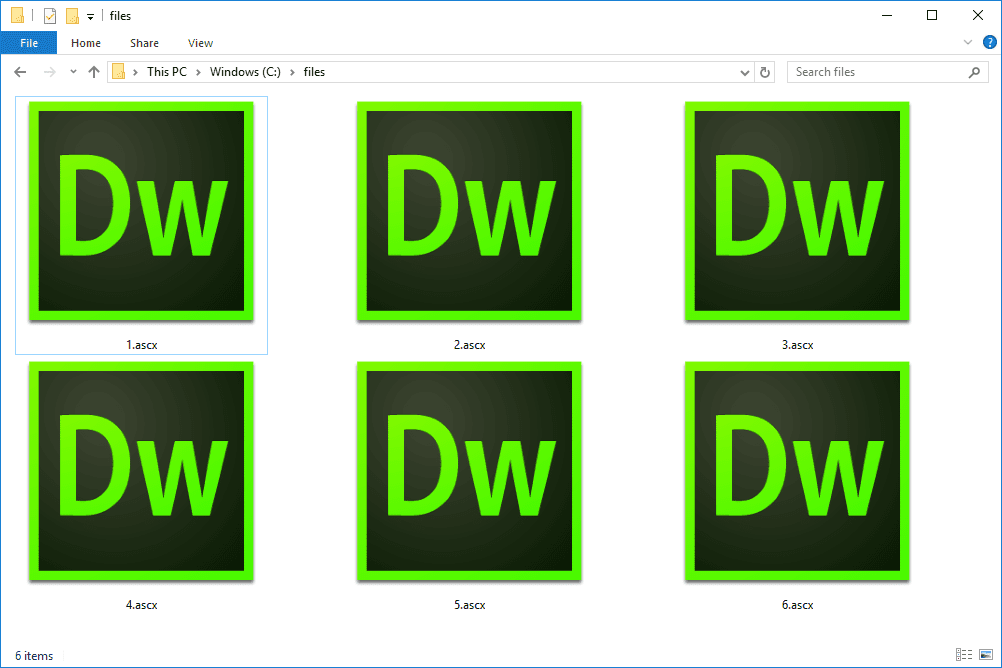Open recent locations dropdown arrow
1002x668 pixels.
73,72
